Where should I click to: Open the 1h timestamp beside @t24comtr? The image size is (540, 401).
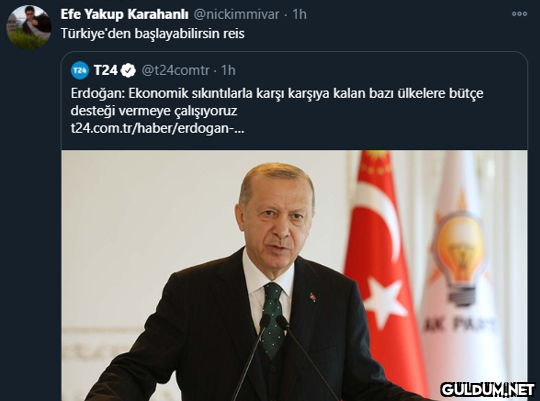[x=228, y=70]
